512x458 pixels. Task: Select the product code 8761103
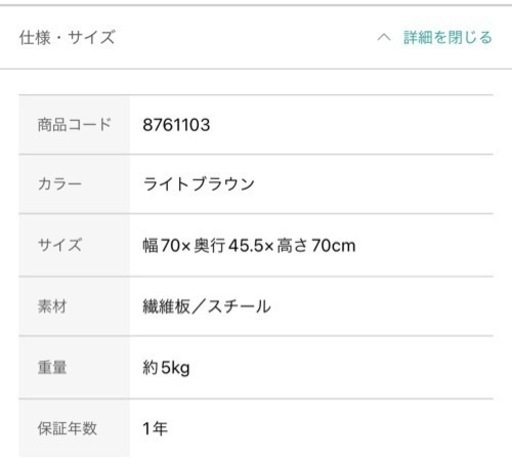(176, 125)
